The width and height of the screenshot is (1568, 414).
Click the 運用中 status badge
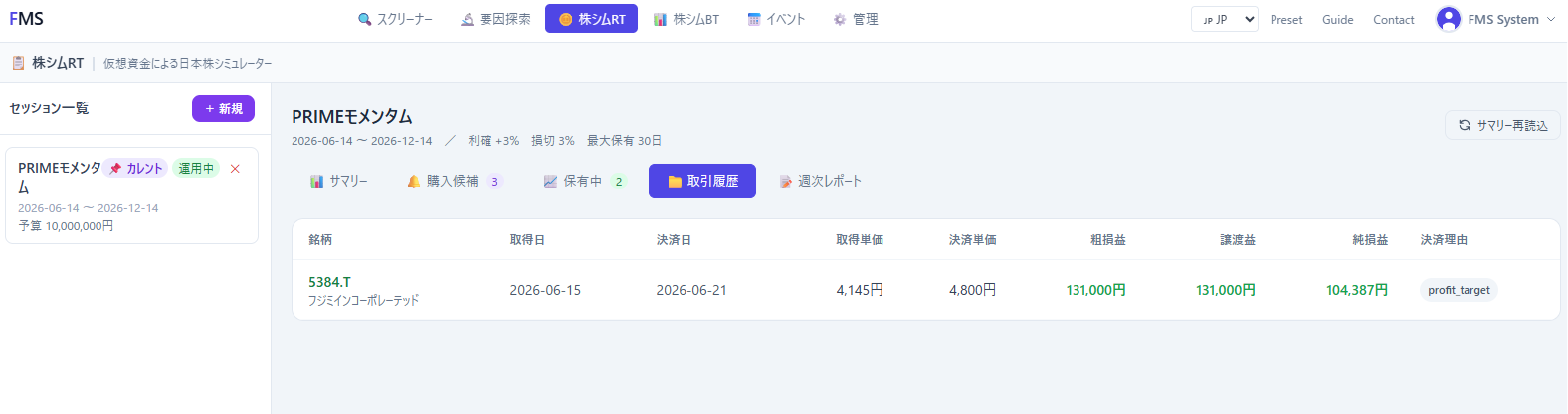pos(196,168)
